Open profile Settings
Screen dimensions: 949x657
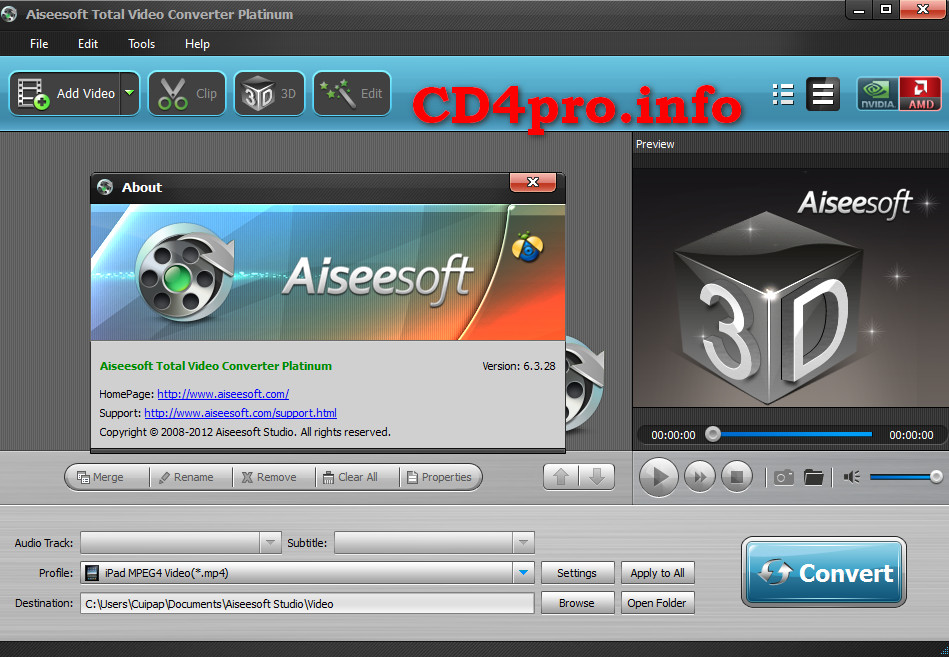(577, 573)
